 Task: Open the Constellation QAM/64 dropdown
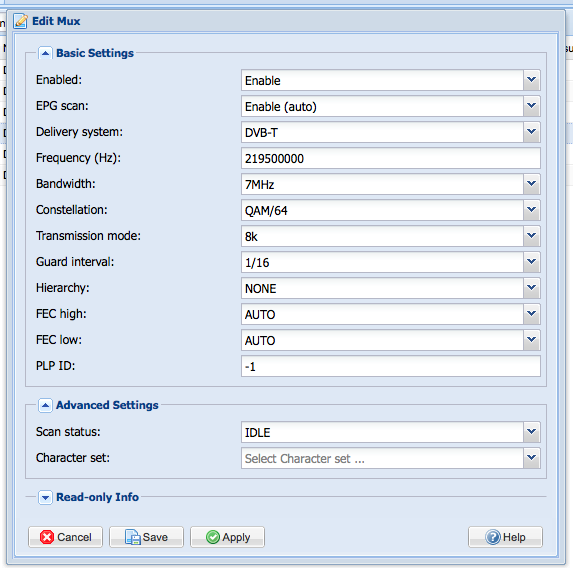pos(532,210)
